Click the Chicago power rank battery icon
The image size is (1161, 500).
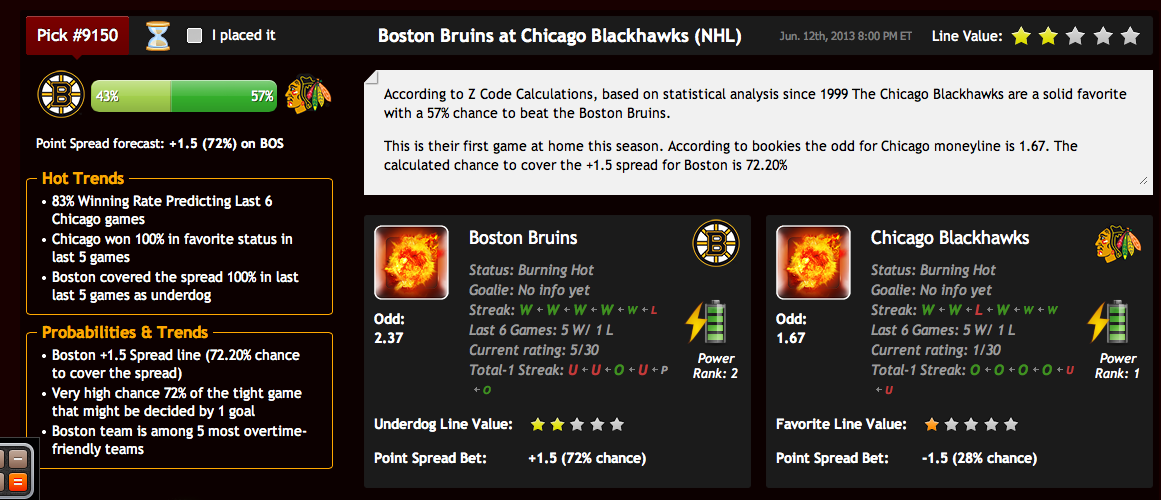tap(1108, 322)
